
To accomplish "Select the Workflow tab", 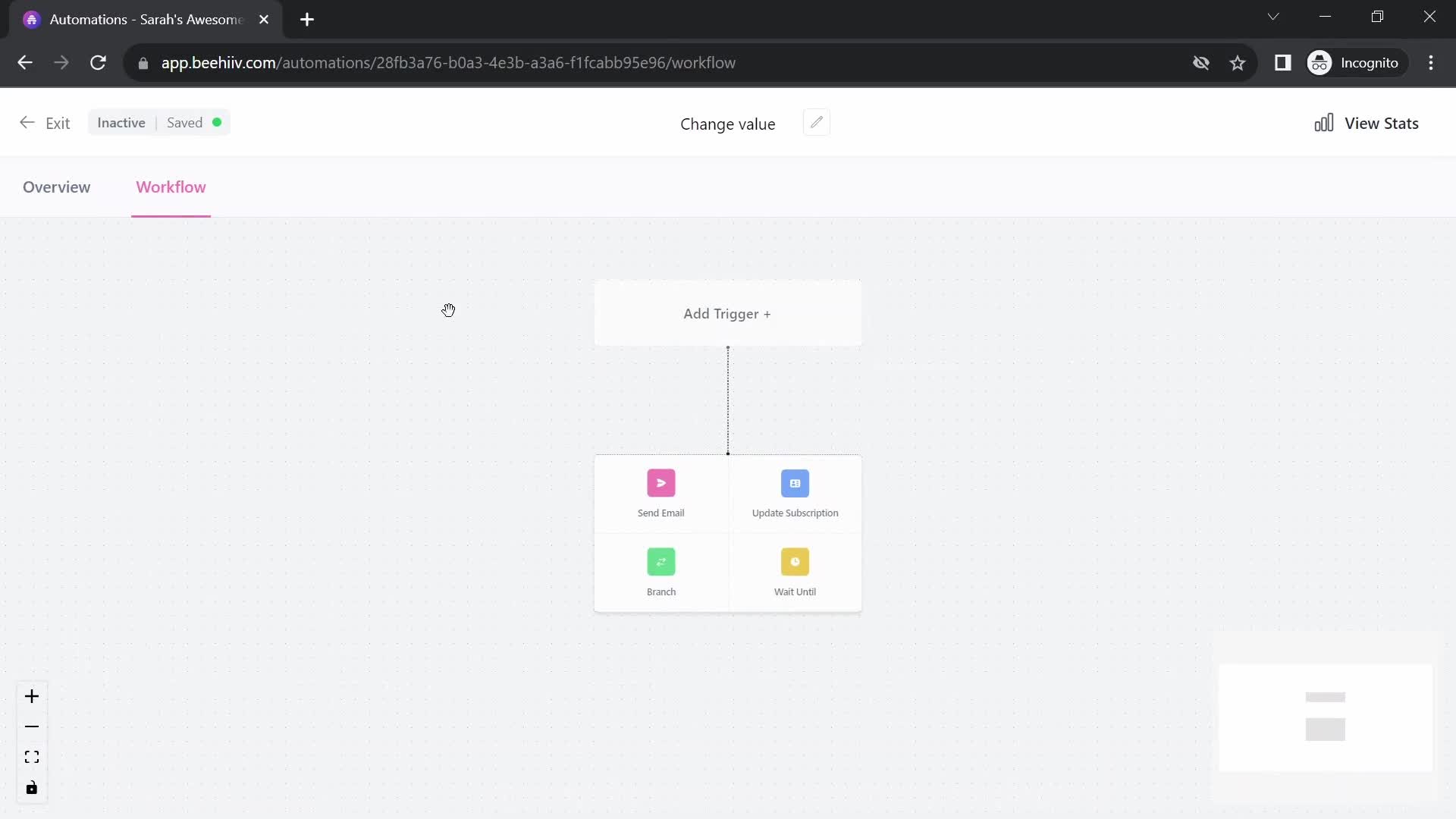I will coord(171,187).
